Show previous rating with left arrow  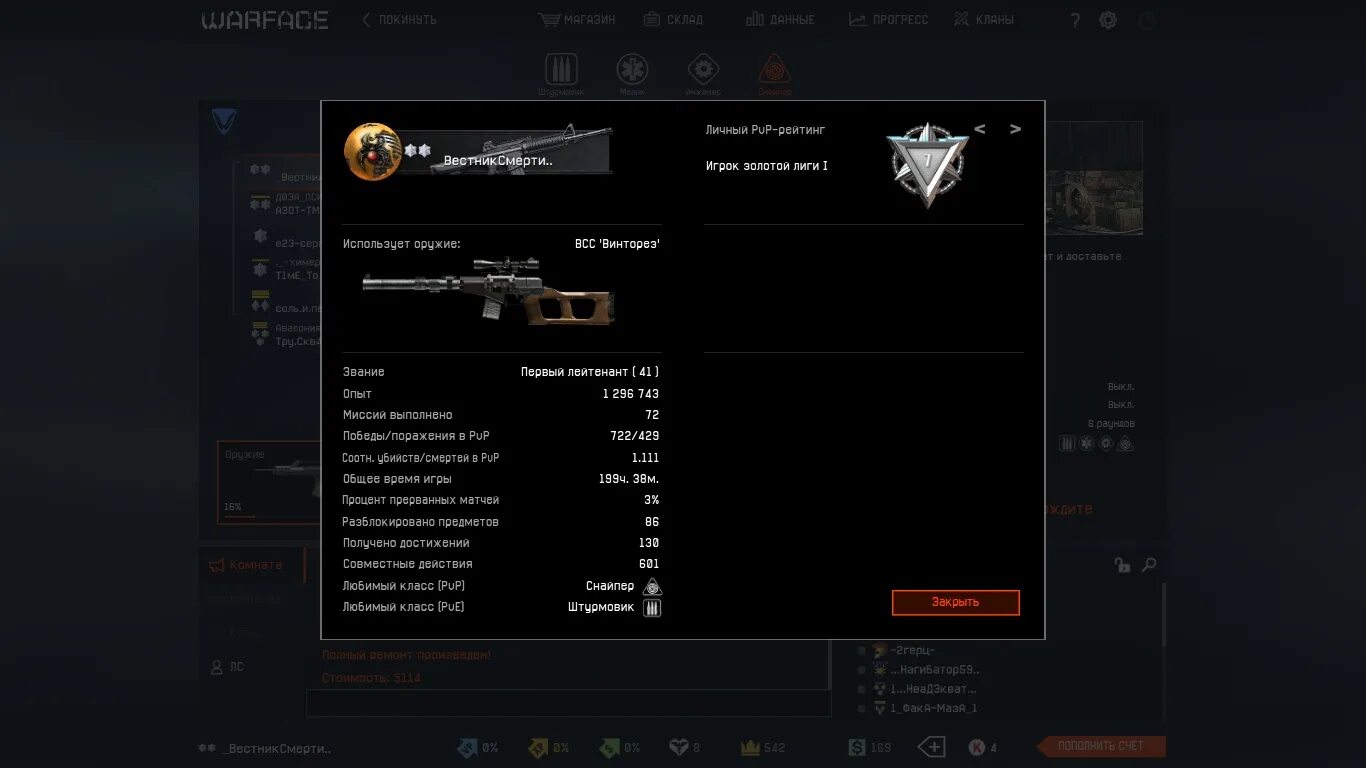[x=980, y=129]
